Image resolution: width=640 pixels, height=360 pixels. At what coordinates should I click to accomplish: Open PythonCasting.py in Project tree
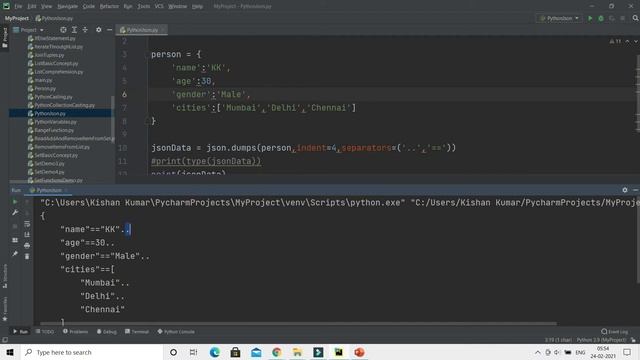(x=53, y=97)
